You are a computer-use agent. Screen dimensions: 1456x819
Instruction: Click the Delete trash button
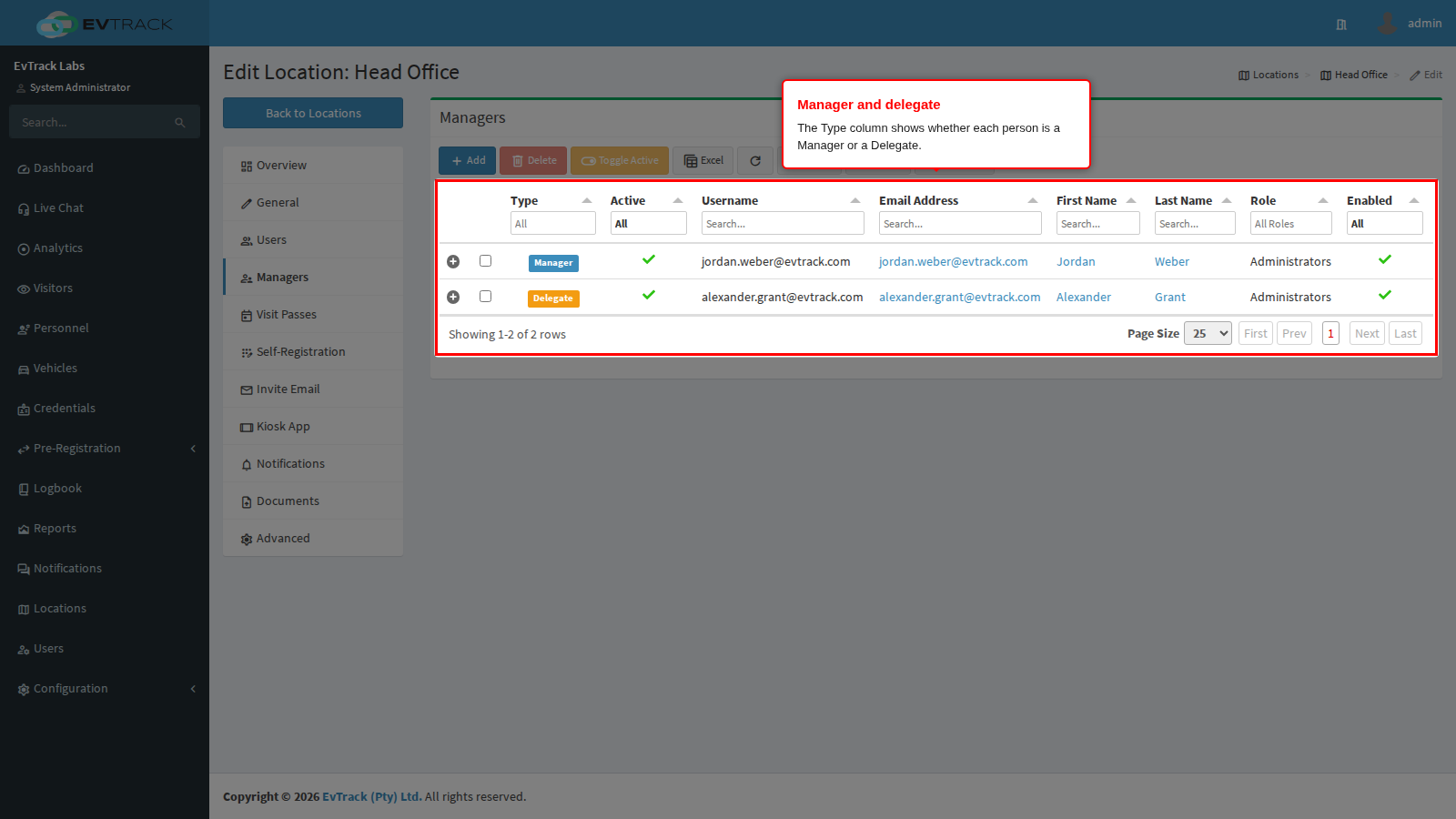click(x=533, y=161)
